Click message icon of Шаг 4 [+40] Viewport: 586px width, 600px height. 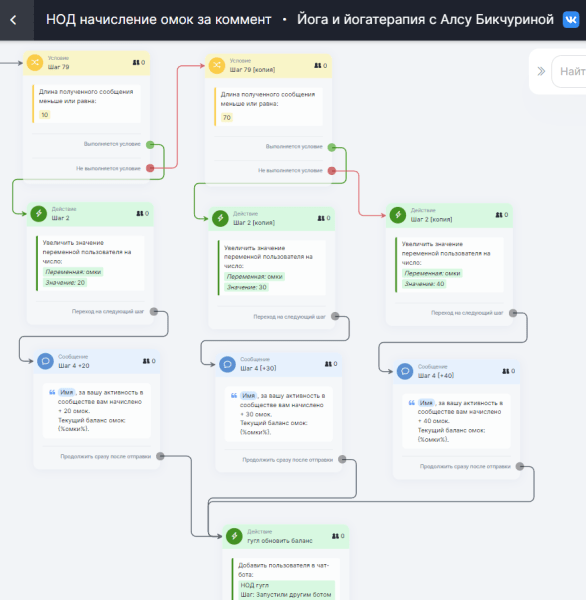(x=405, y=371)
